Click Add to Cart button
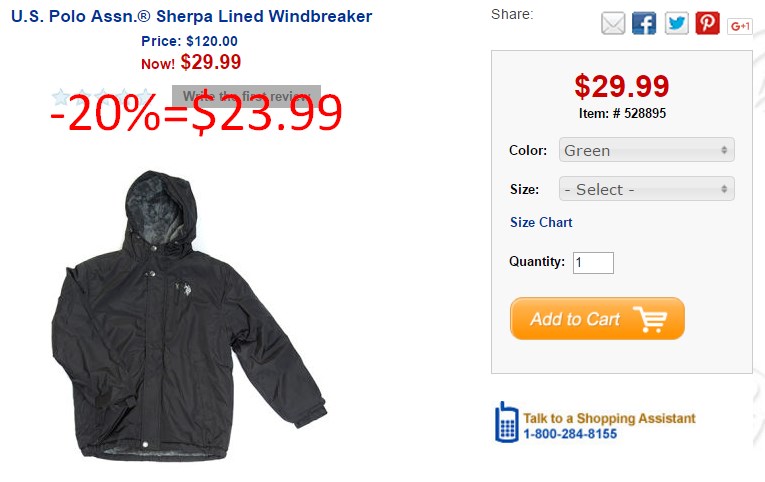 597,319
